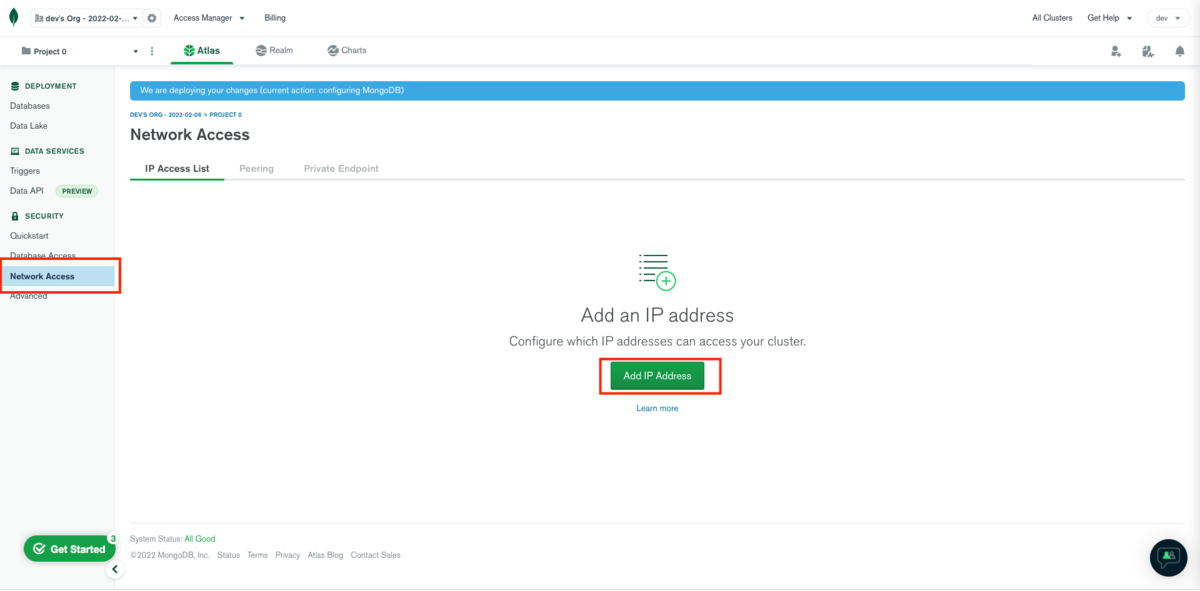Image resolution: width=1200 pixels, height=591 pixels.
Task: Open organization settings gear icon
Action: [x=152, y=18]
